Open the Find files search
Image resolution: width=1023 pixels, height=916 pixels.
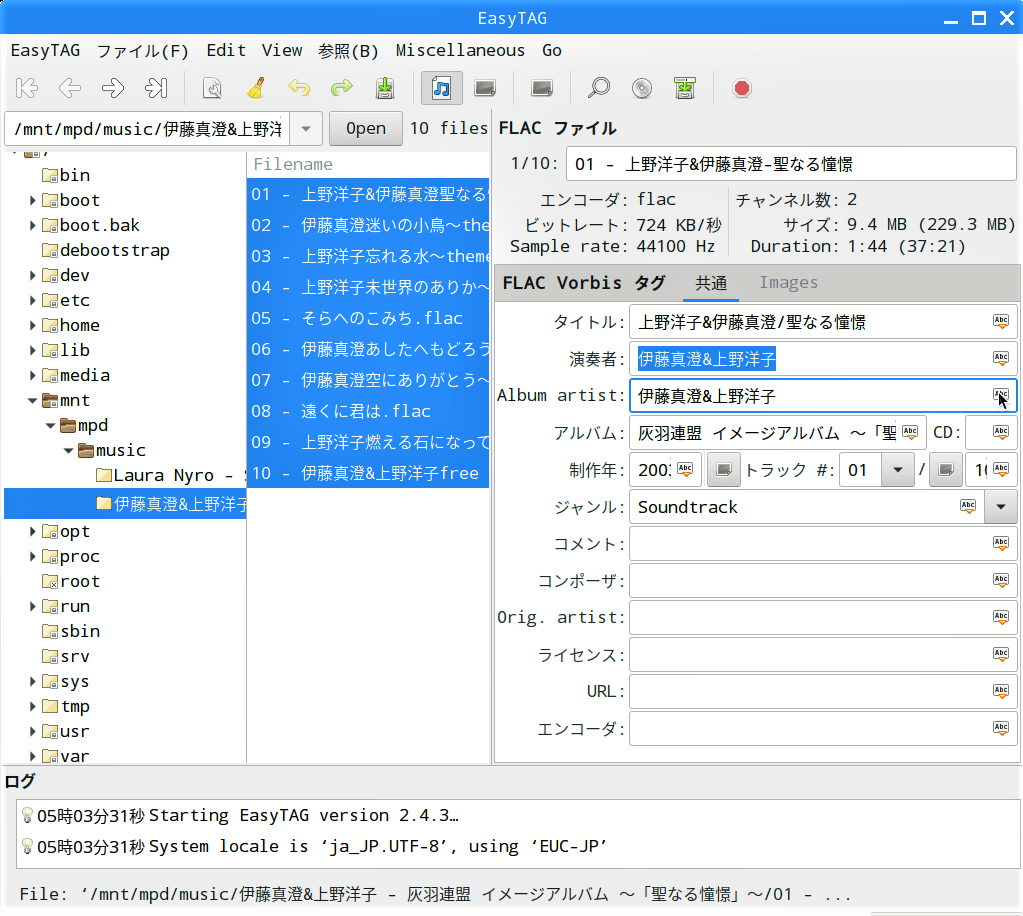pos(598,88)
